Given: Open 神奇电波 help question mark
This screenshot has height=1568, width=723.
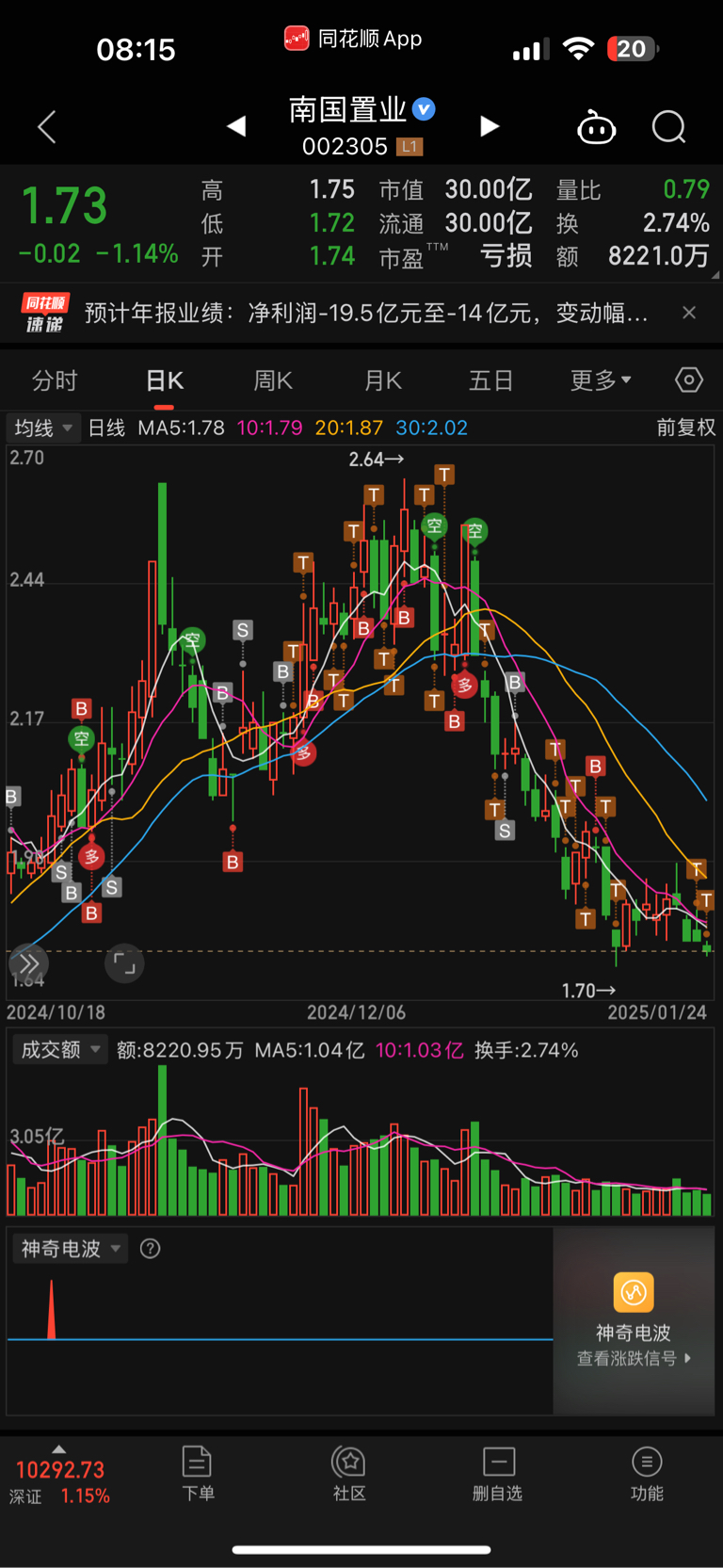Looking at the screenshot, I should point(150,1249).
